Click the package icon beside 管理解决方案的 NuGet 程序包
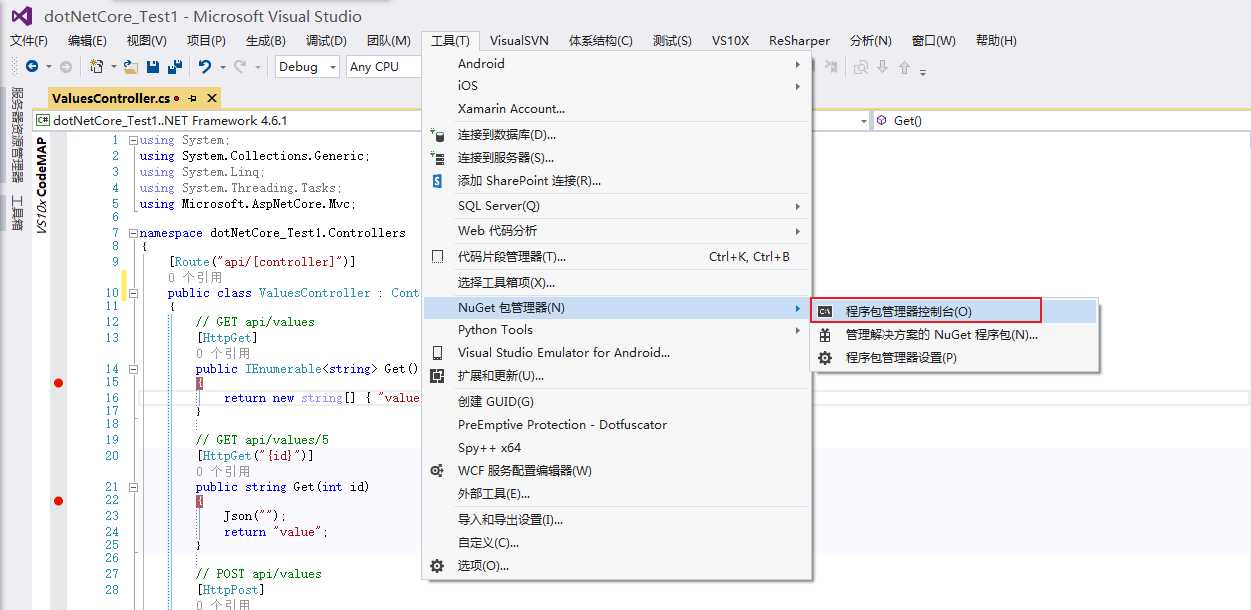Viewport: 1251px width, 610px height. click(825, 335)
